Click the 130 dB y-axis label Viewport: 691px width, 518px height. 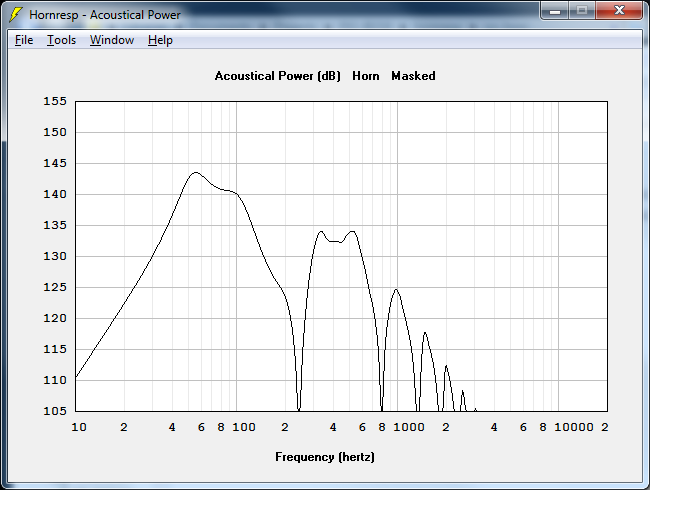tap(55, 256)
